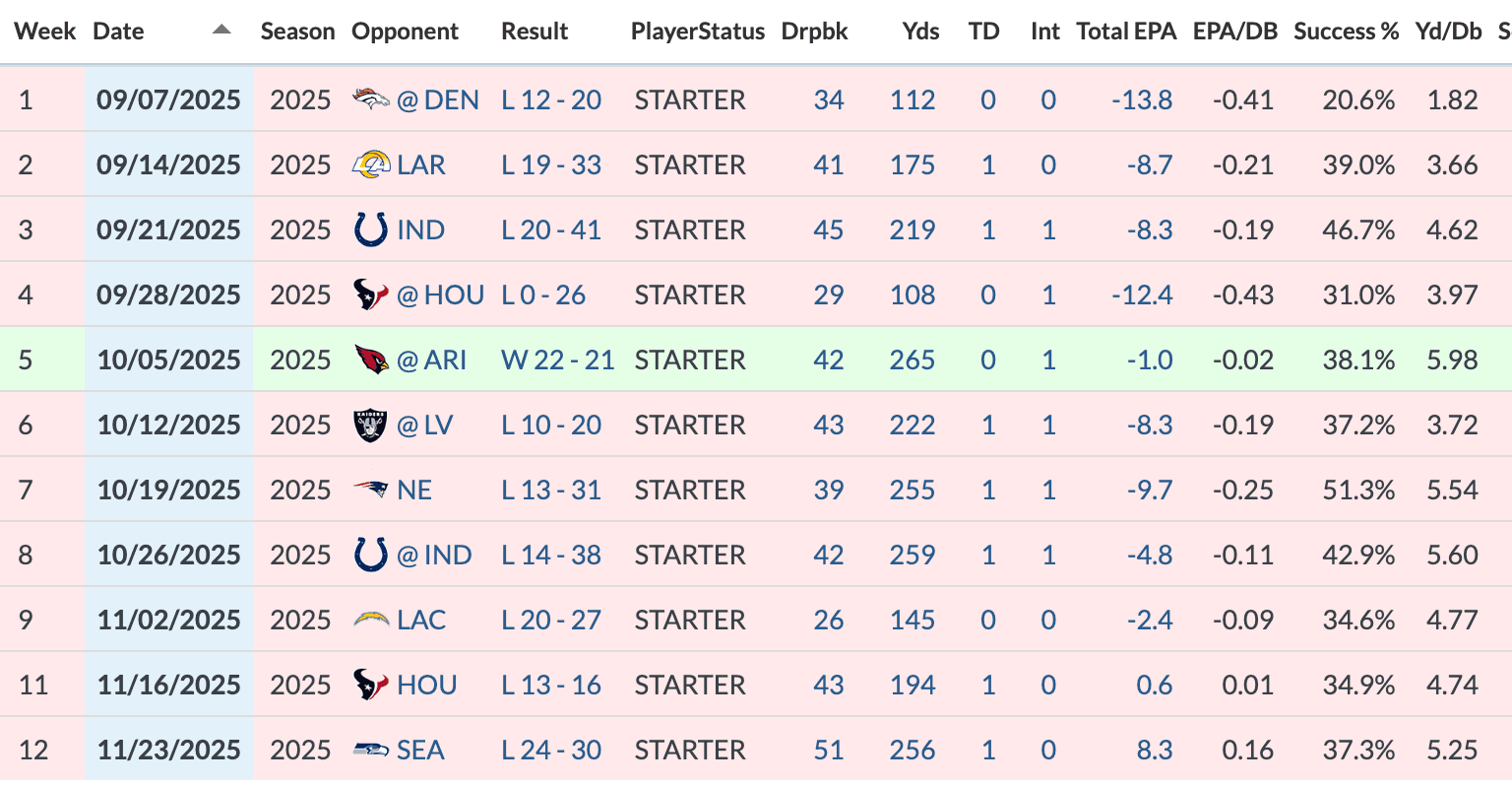The image size is (1512, 786).
Task: Click the Arizona Cardinals logo icon
Action: point(371,360)
